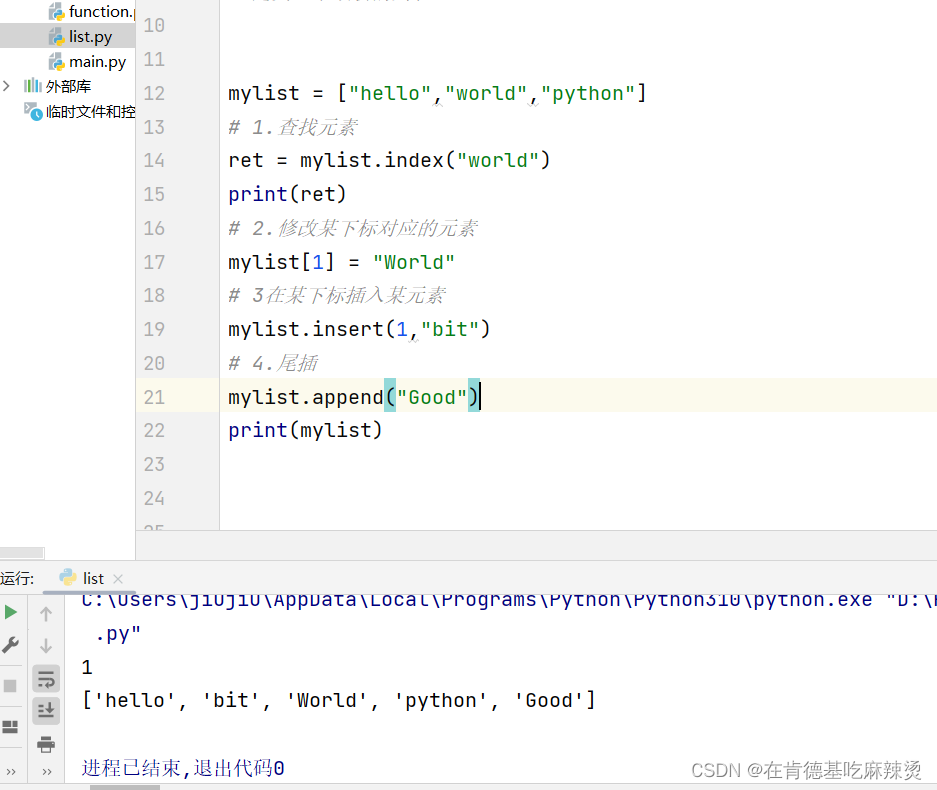
Task: Click the down arrow in run panel
Action: (46, 646)
